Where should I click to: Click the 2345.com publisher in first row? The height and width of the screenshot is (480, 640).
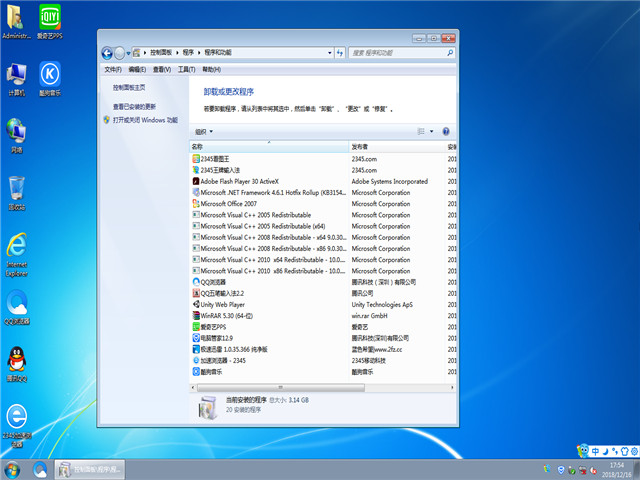pyautogui.click(x=364, y=159)
